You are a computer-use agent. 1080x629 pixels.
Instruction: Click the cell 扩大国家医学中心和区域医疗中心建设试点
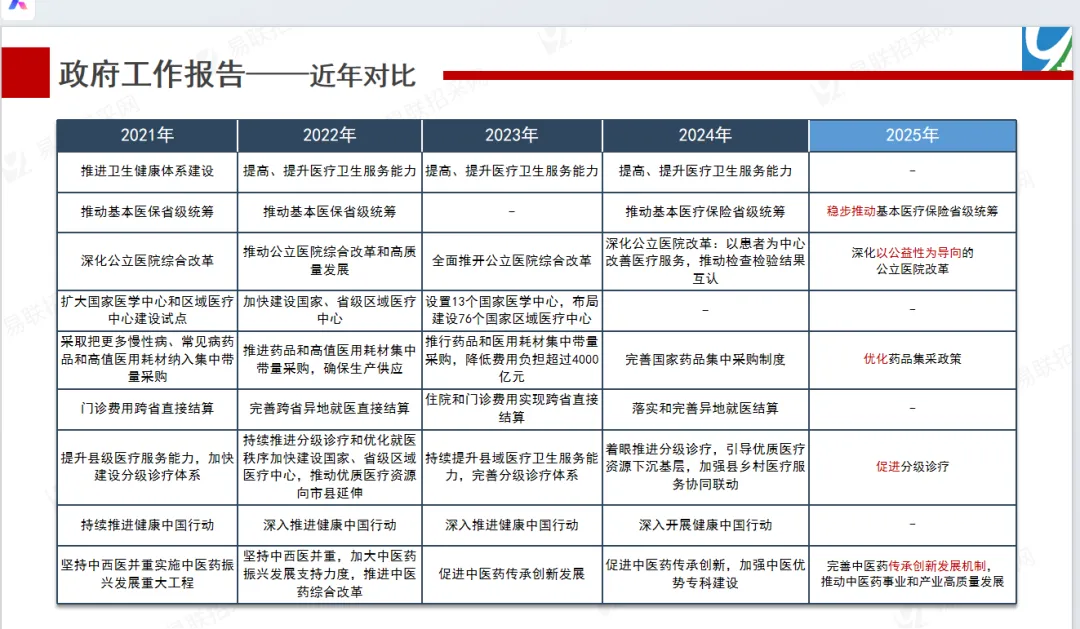click(147, 311)
